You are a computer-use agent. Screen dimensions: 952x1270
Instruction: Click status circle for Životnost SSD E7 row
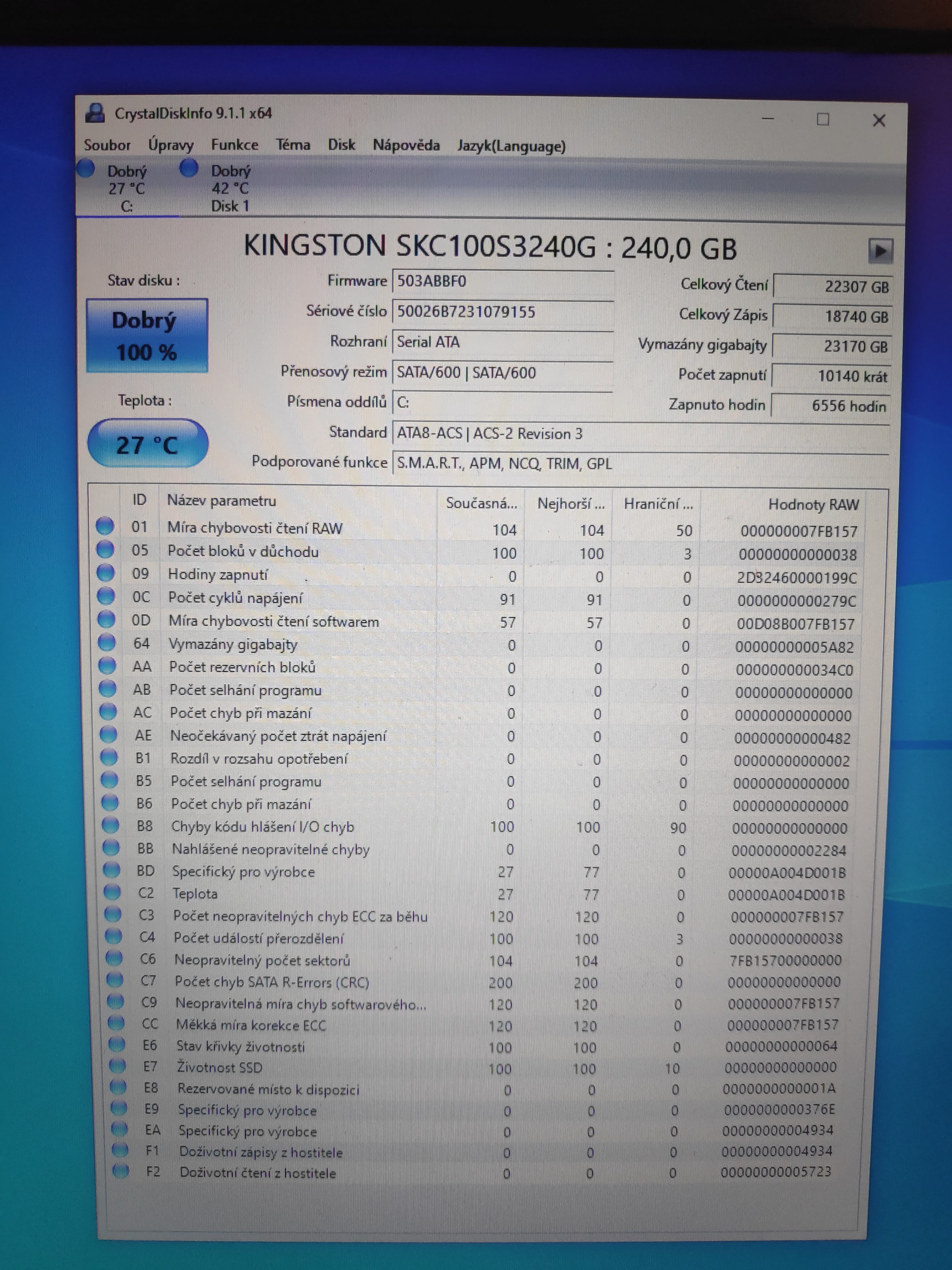(x=117, y=1066)
